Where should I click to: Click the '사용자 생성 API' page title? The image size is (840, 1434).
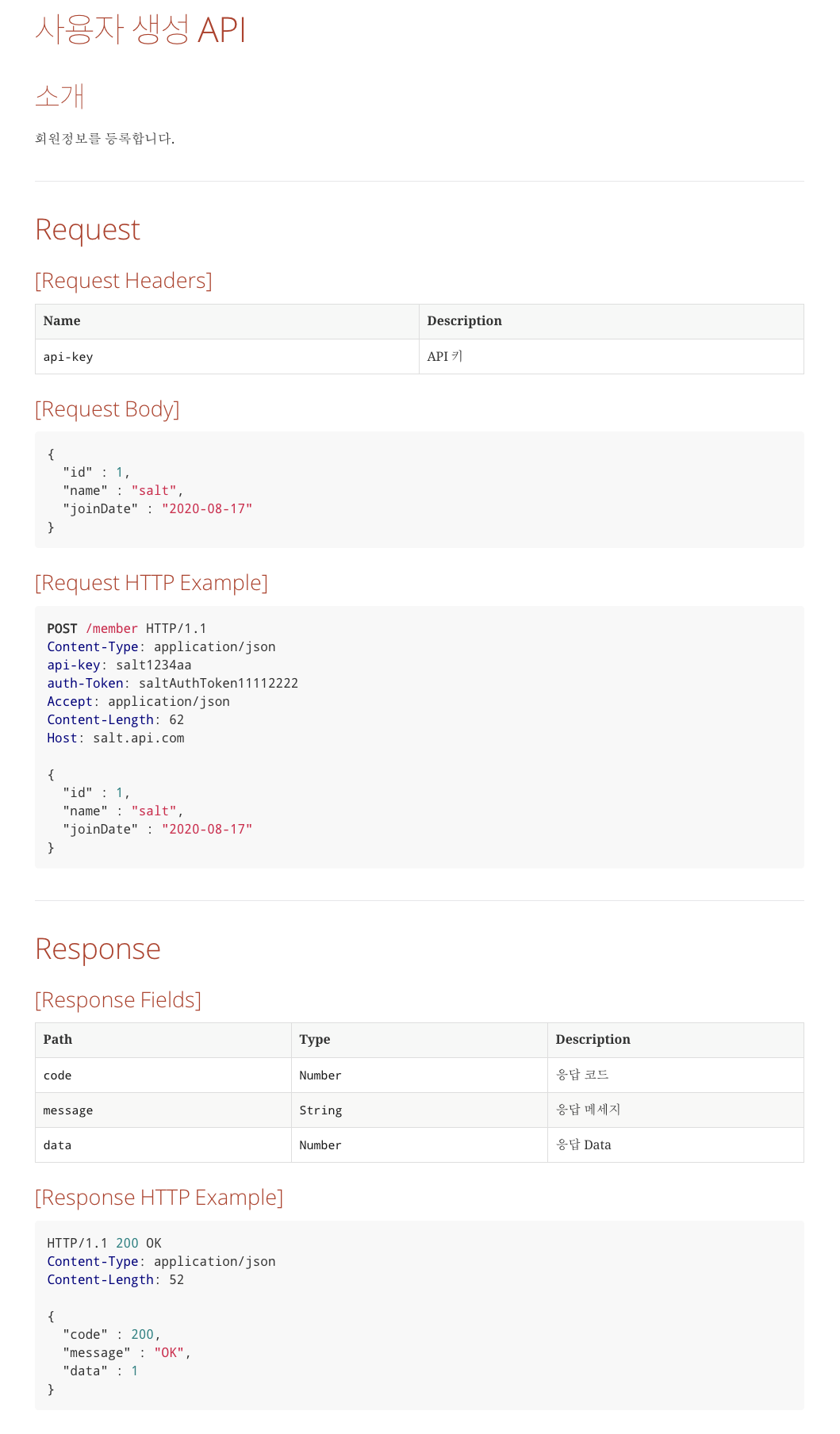pos(140,30)
